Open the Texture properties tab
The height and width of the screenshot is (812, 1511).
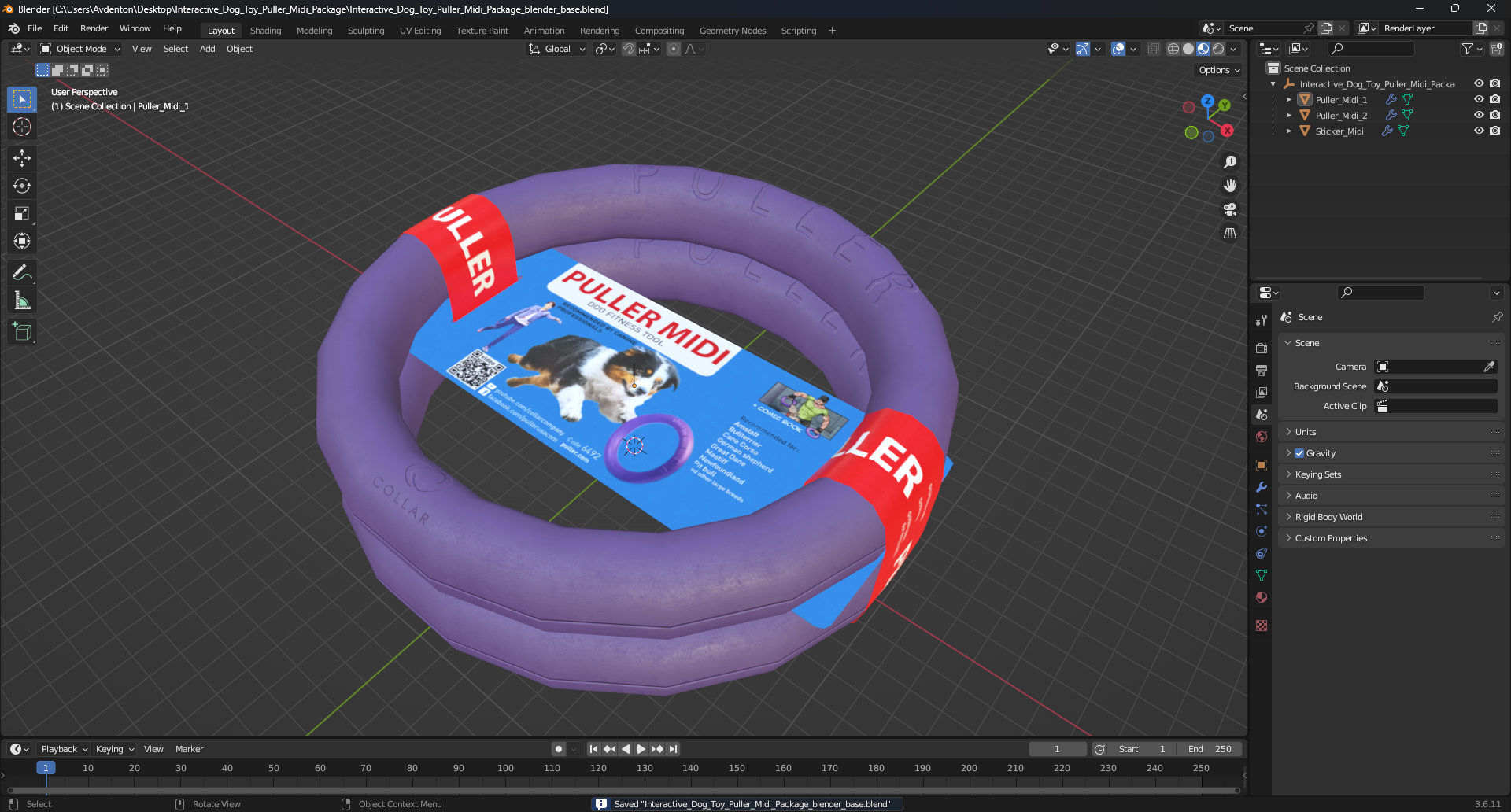tap(1262, 626)
